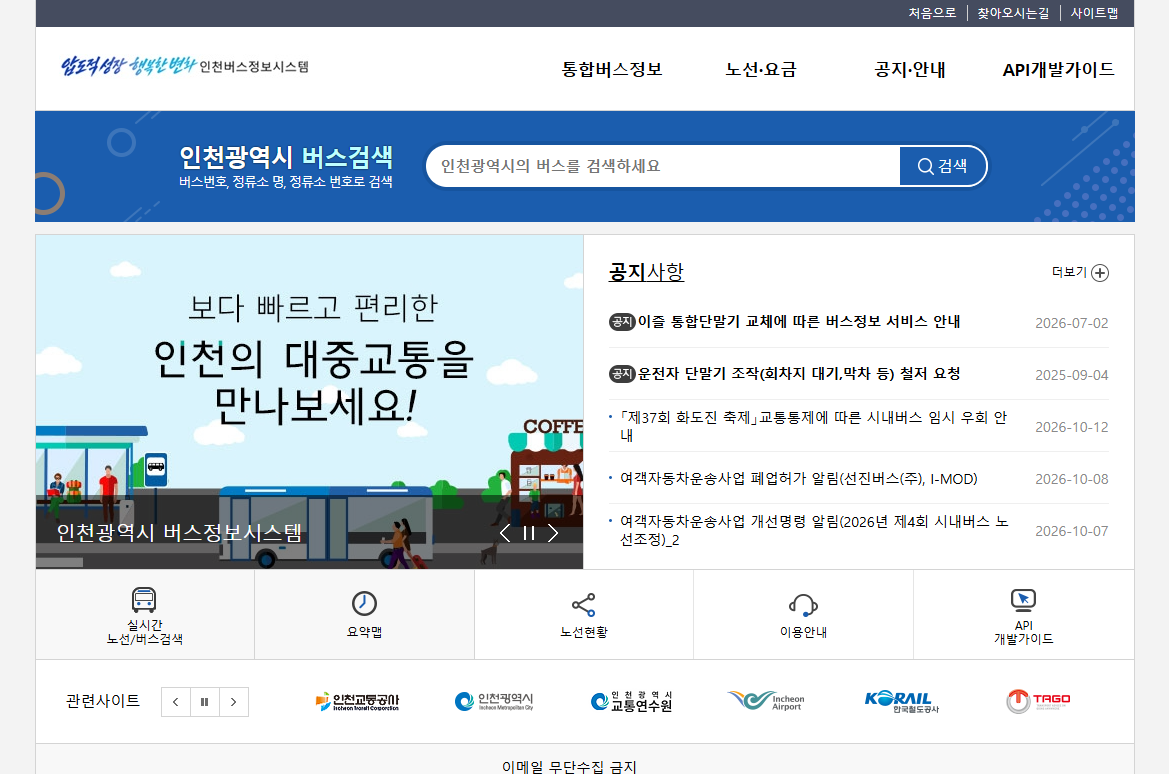The image size is (1169, 774).
Task: Show previous banner slide arrow
Action: pos(505,533)
